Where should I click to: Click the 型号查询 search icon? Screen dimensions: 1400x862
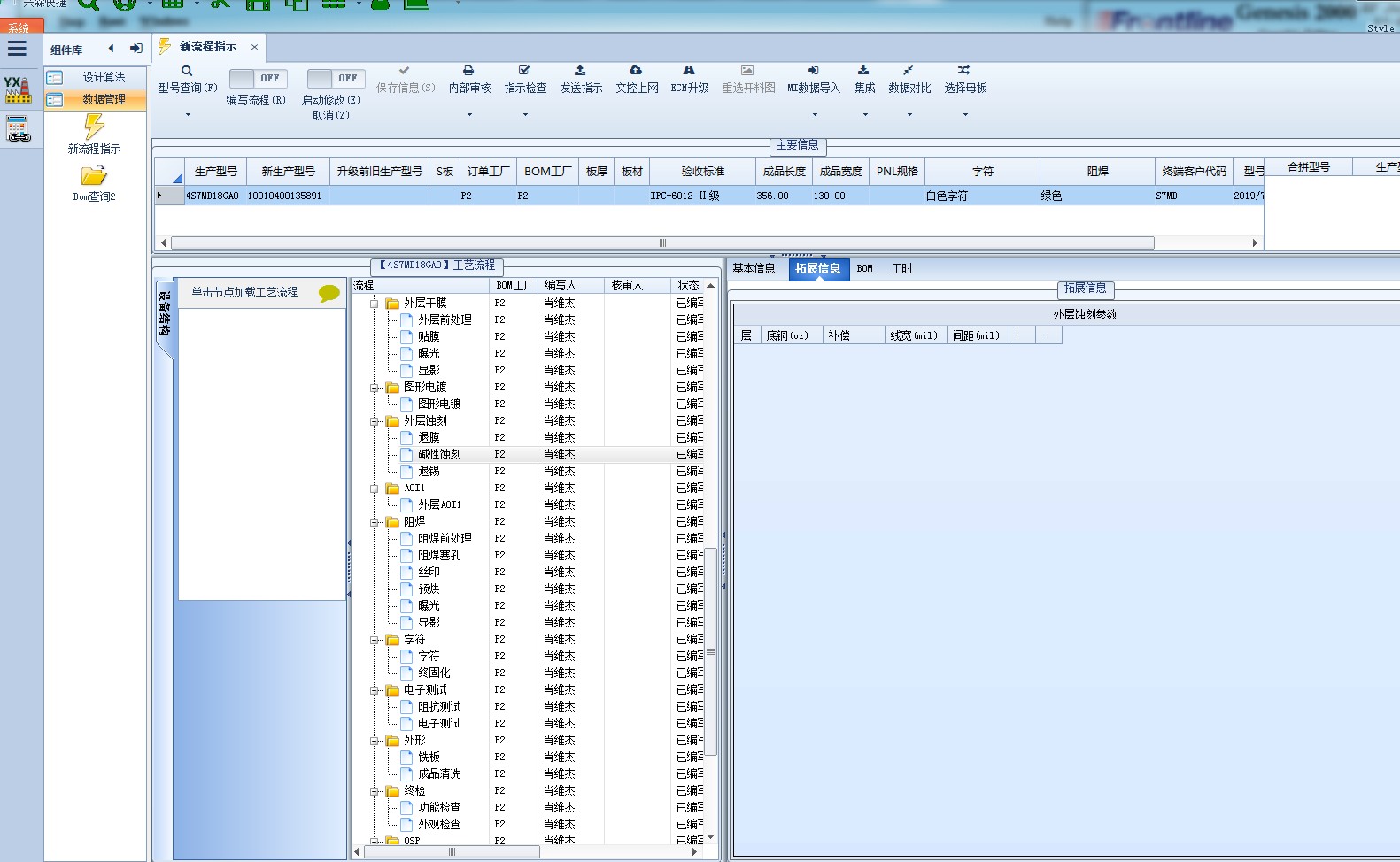(187, 71)
